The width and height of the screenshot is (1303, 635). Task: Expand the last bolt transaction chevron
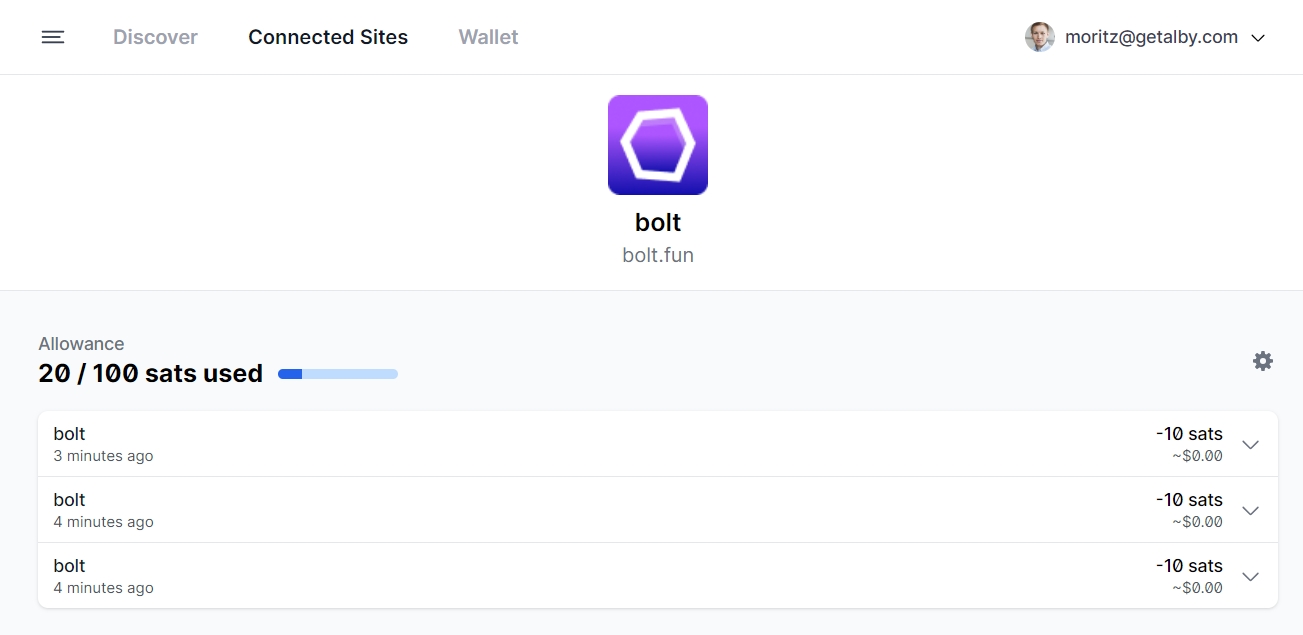[x=1250, y=576]
